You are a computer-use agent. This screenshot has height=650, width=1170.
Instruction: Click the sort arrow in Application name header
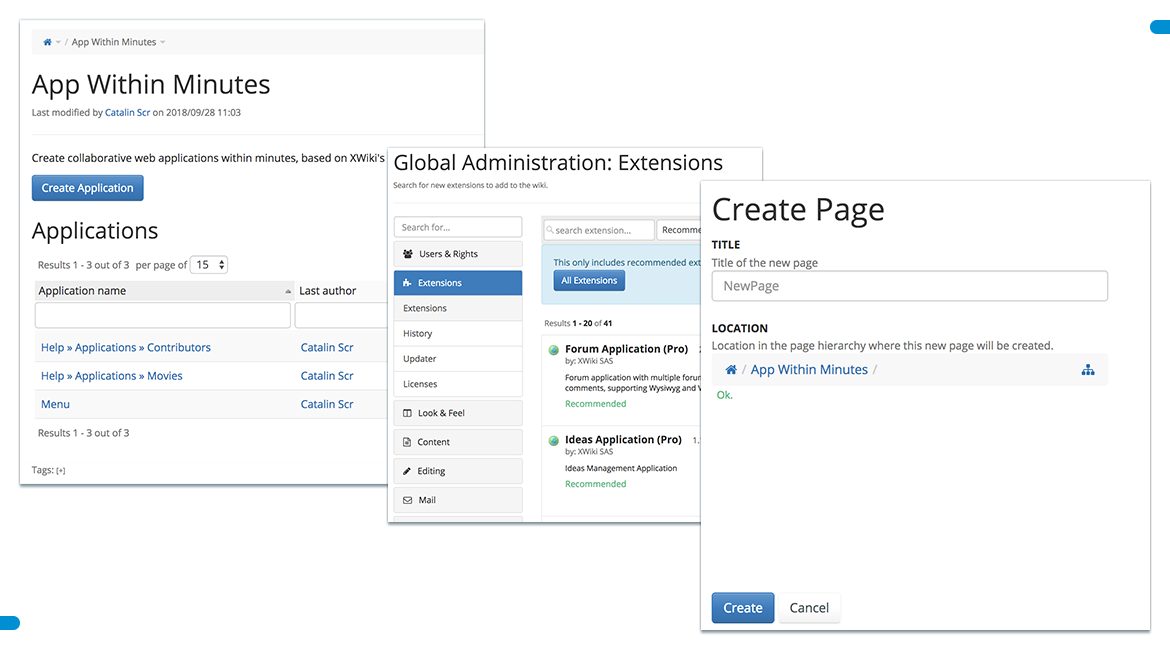[x=288, y=291]
